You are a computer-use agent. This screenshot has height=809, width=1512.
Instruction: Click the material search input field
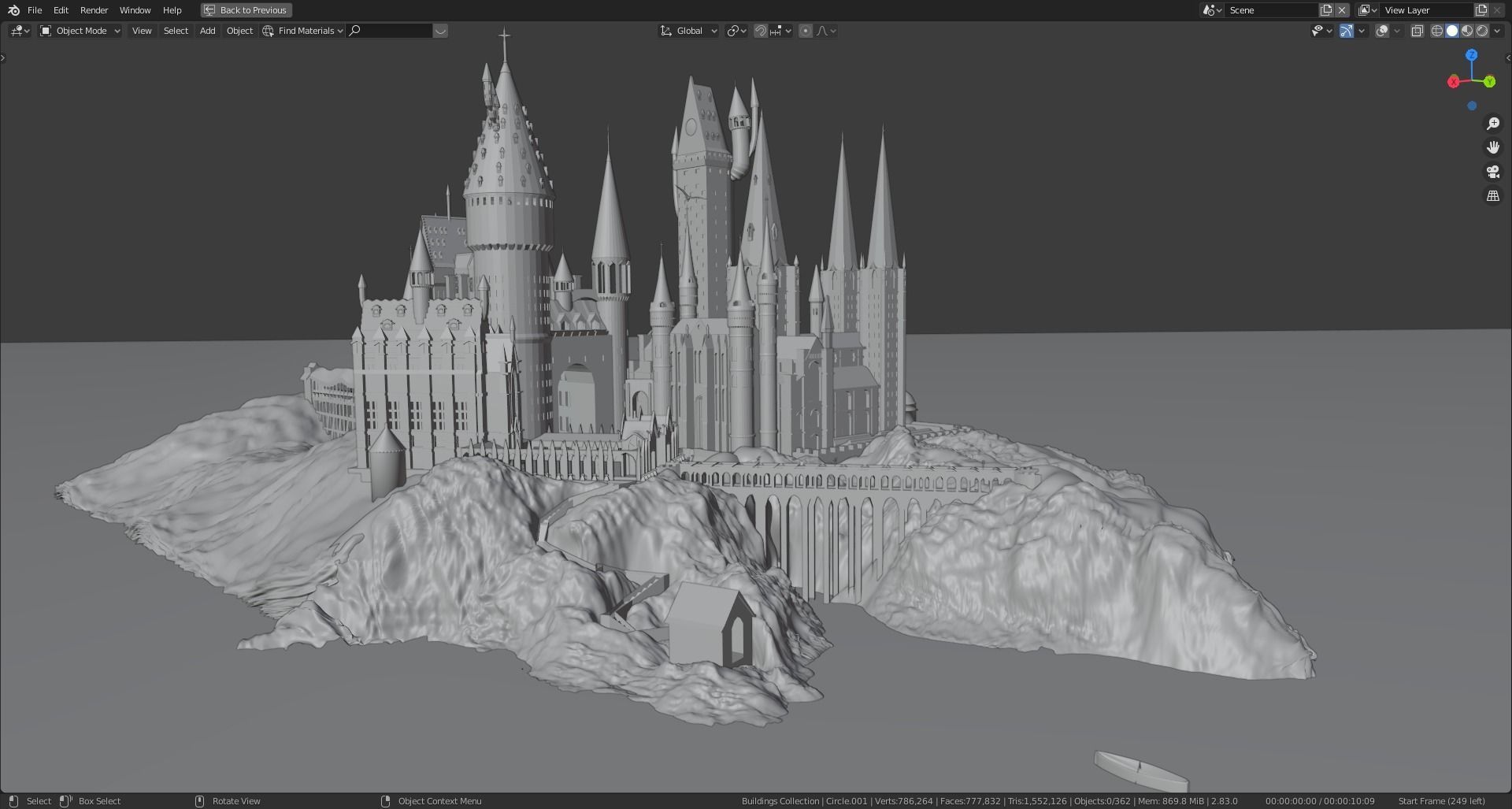390,31
